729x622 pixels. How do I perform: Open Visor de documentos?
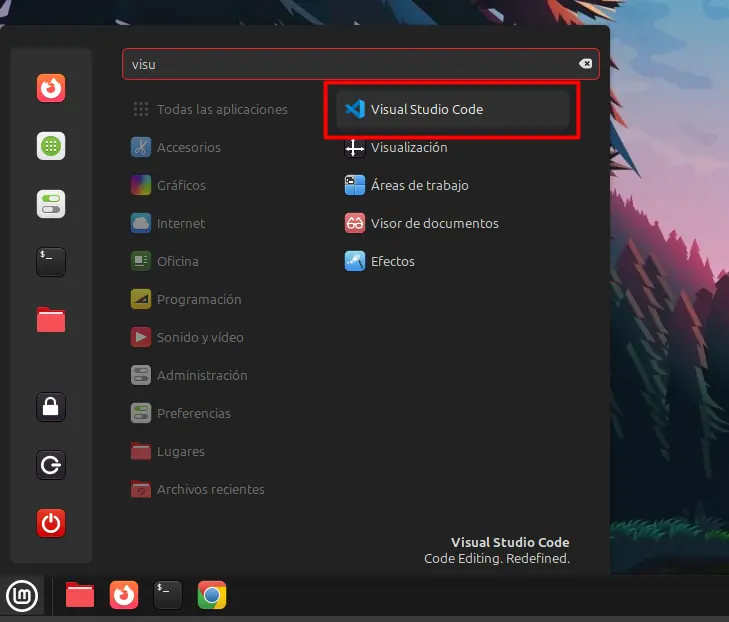coord(433,224)
